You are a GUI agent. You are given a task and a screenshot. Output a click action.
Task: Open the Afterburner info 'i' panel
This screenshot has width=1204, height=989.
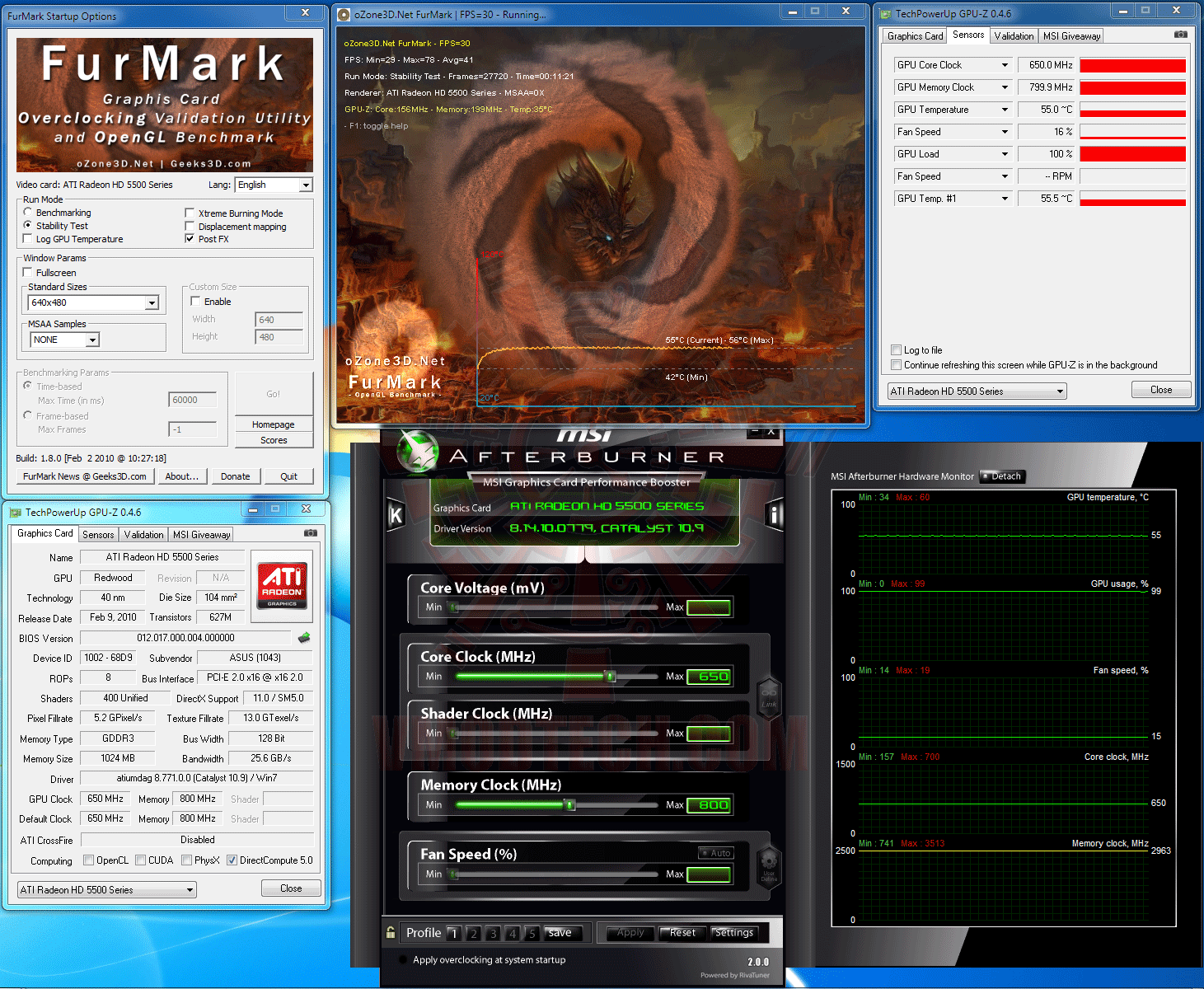tap(775, 515)
